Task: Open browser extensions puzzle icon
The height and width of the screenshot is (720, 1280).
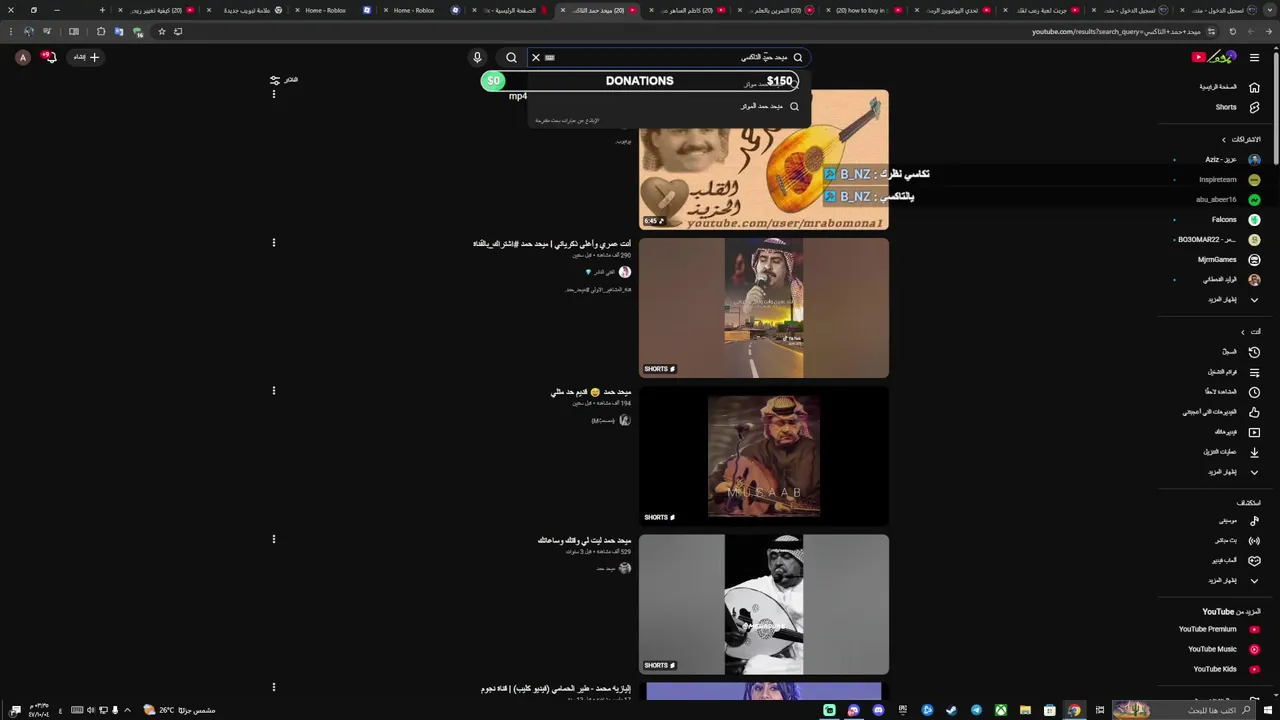Action: point(100,31)
